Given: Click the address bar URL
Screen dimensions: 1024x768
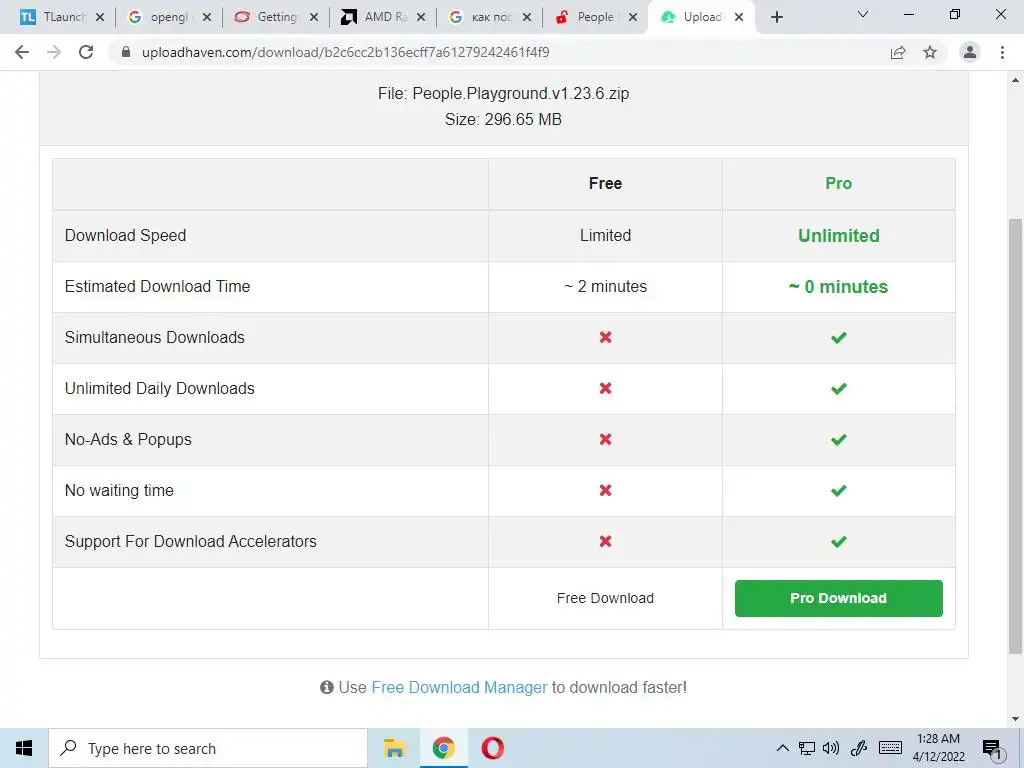Looking at the screenshot, I should (x=345, y=52).
